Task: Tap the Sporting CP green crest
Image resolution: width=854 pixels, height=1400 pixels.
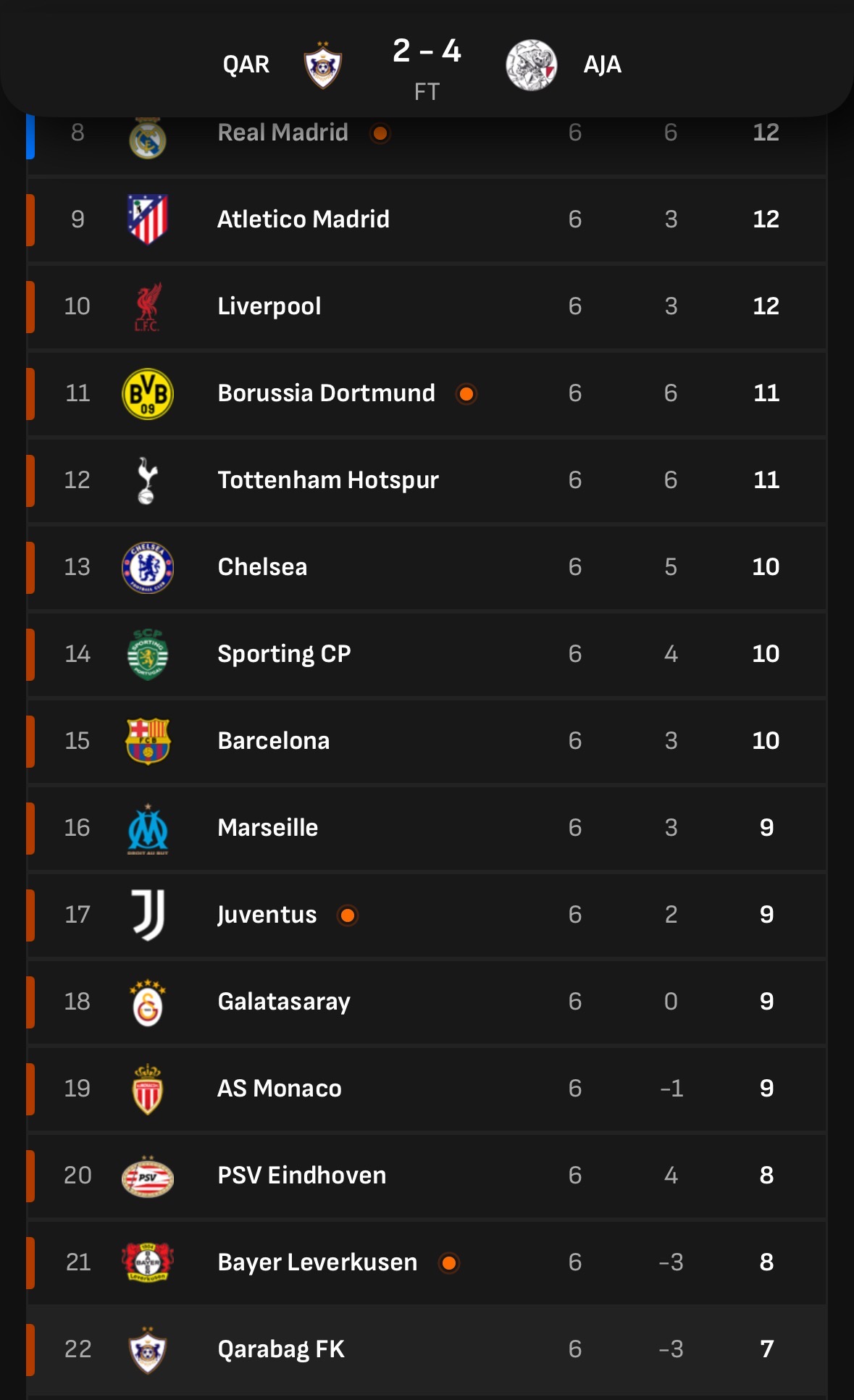Action: coord(148,654)
